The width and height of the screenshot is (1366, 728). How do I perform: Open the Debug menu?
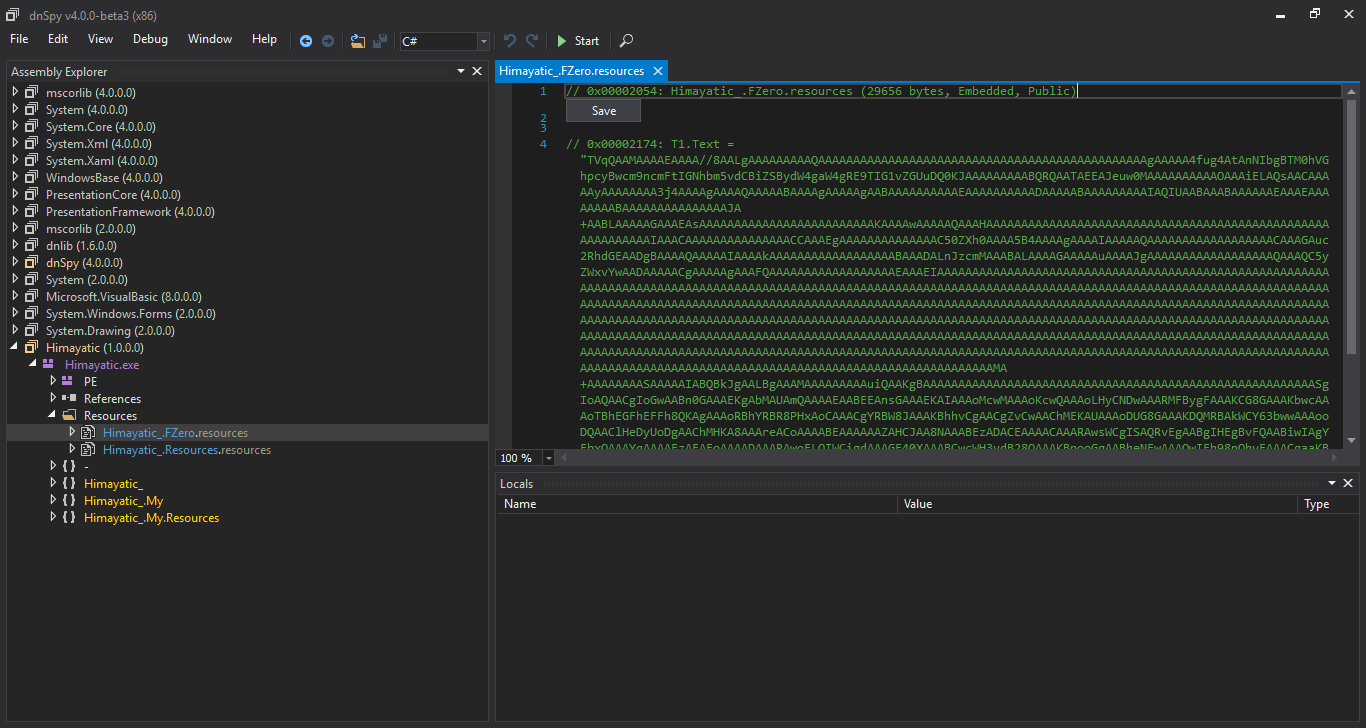click(x=150, y=39)
